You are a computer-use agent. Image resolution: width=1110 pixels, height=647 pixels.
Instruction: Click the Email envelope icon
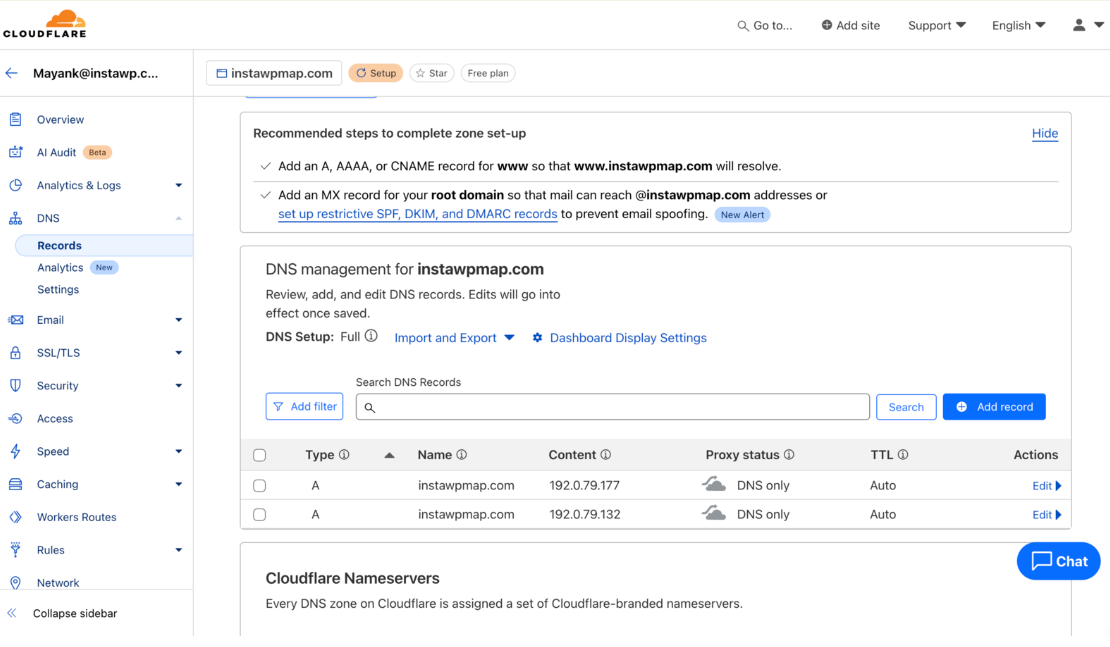coord(16,320)
